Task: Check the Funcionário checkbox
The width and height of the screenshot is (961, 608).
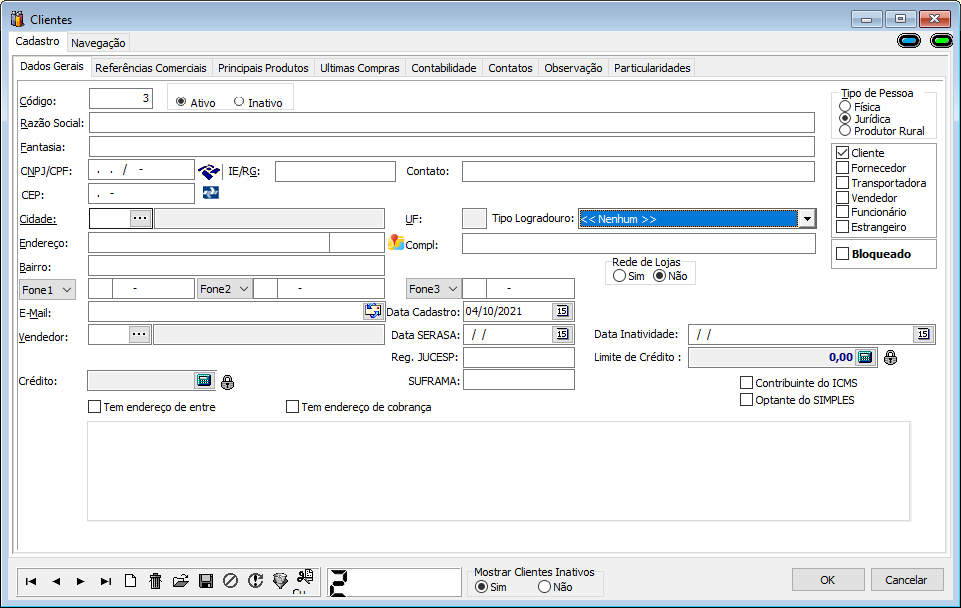Action: click(x=843, y=211)
